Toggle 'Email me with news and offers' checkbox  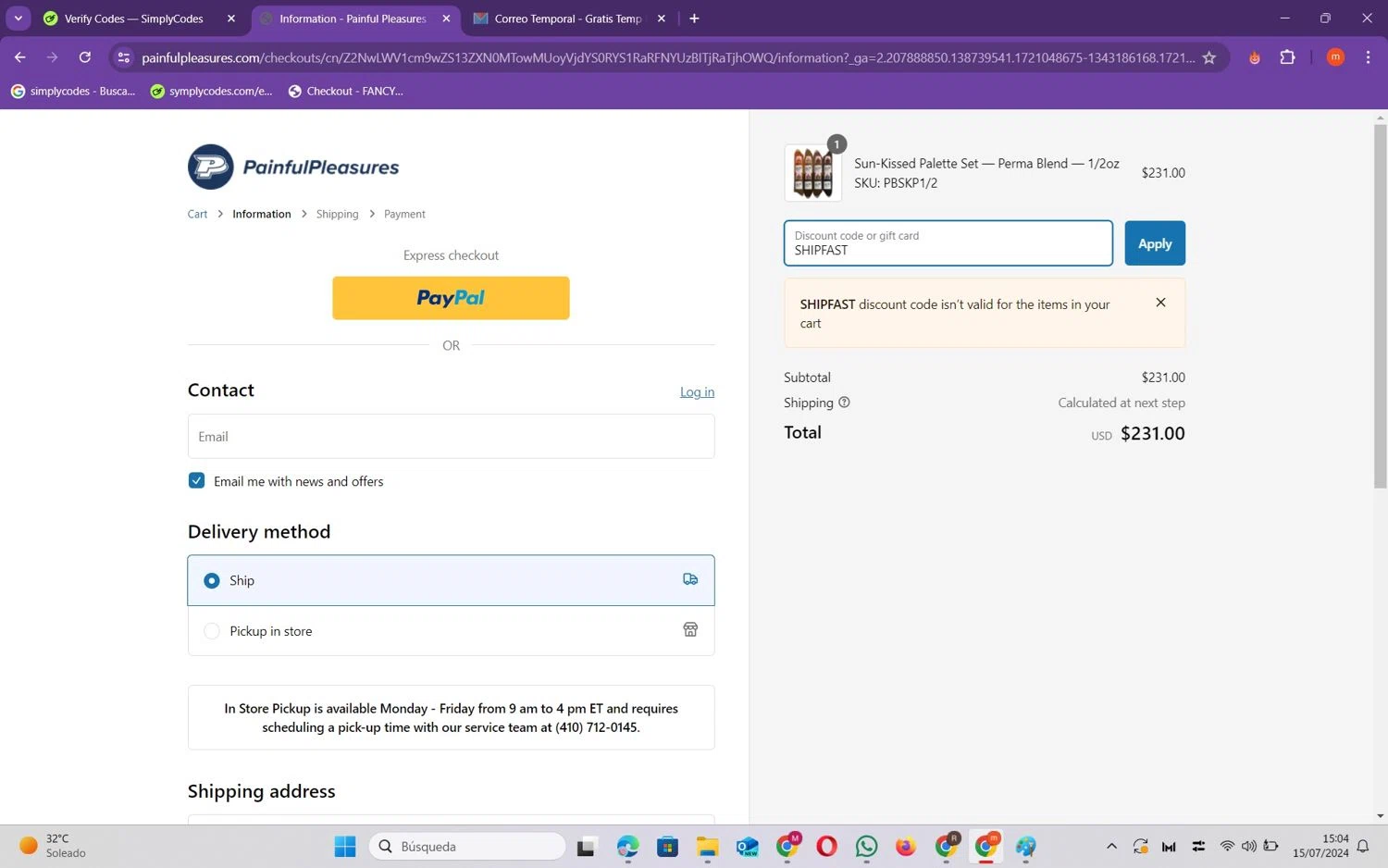tap(196, 480)
